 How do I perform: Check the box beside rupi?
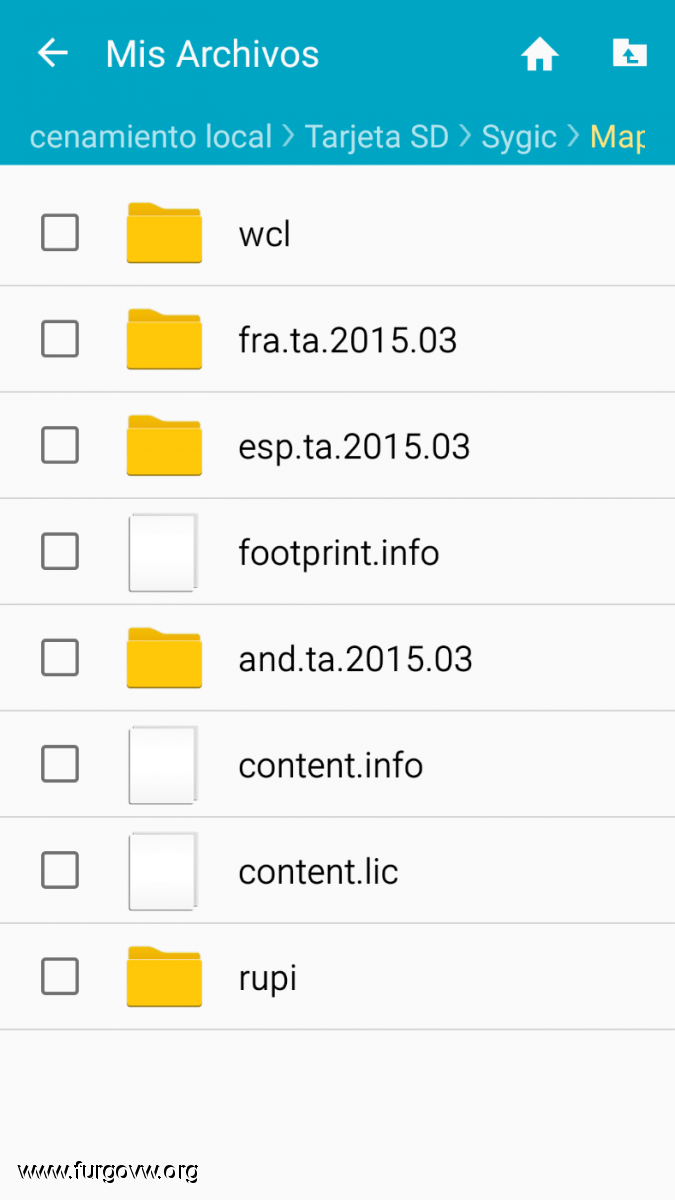[60, 976]
